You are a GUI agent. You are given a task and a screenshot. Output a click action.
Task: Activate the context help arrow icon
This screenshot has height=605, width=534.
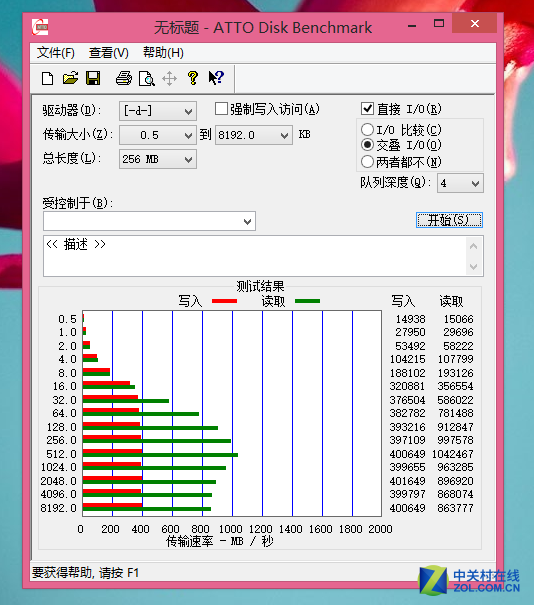tap(216, 78)
